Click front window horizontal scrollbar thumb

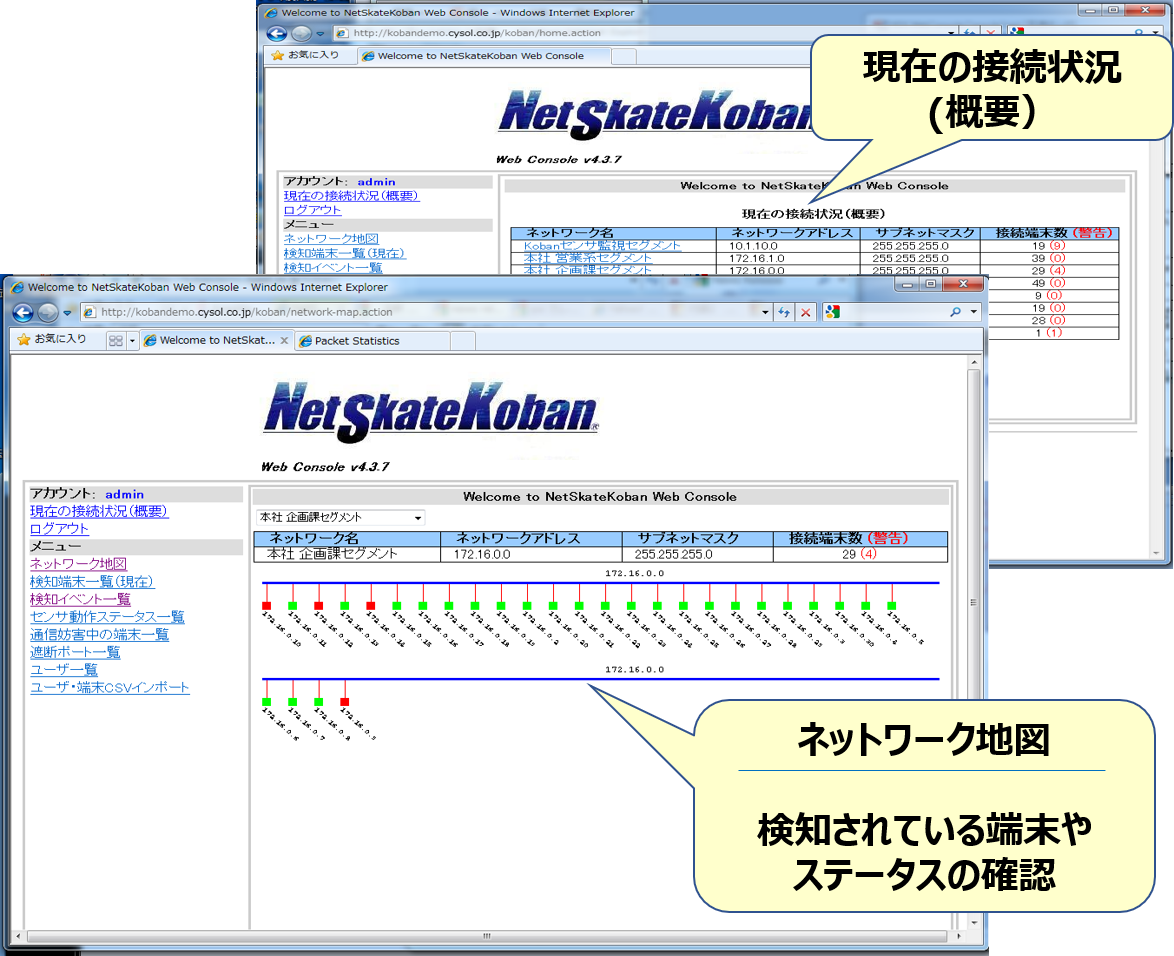coord(487,936)
